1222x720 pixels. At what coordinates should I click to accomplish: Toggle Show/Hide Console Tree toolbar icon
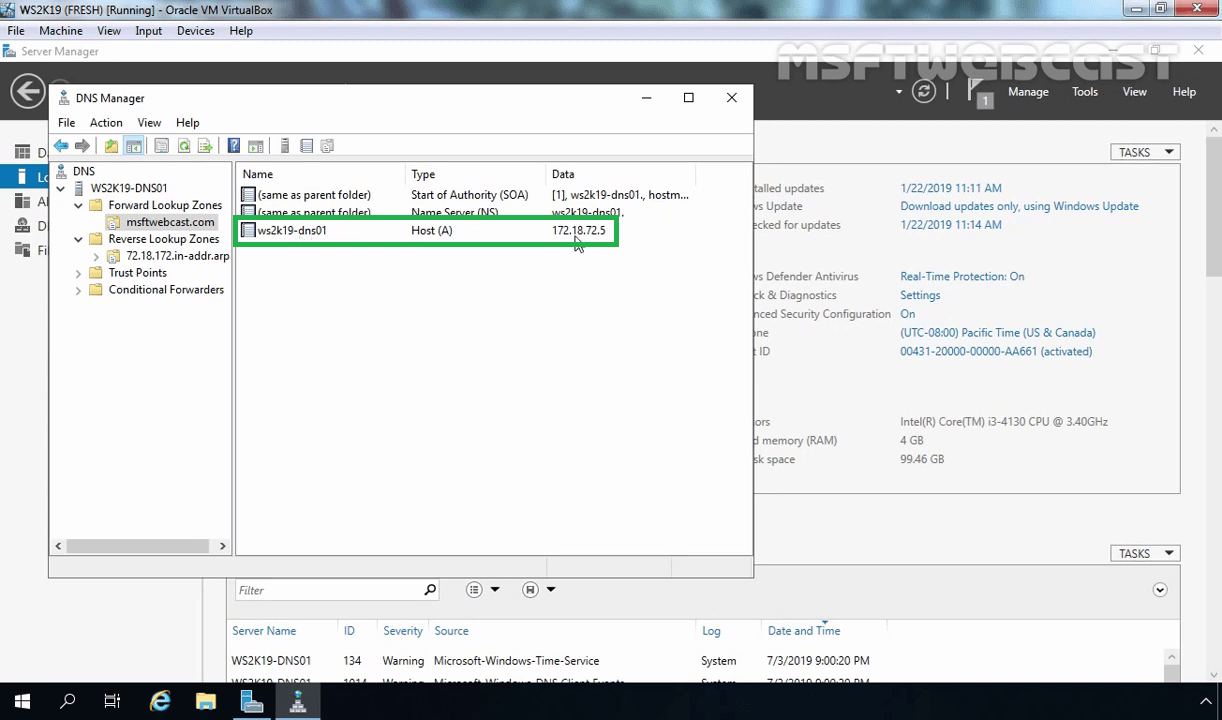click(x=133, y=146)
